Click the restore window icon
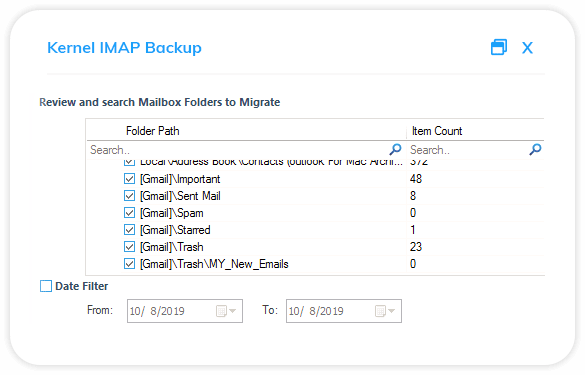The height and width of the screenshot is (375, 585). click(499, 47)
